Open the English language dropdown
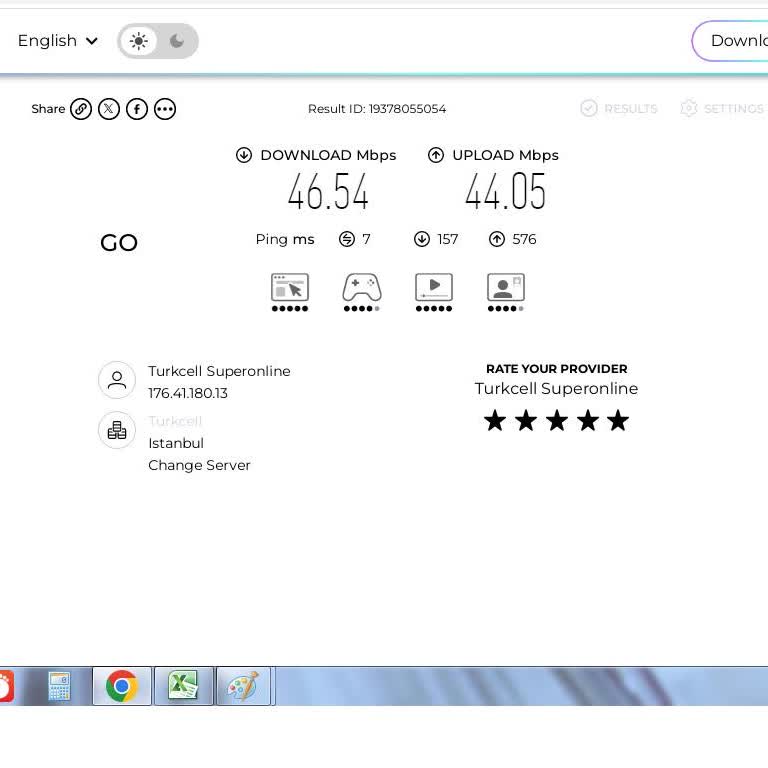 (58, 41)
